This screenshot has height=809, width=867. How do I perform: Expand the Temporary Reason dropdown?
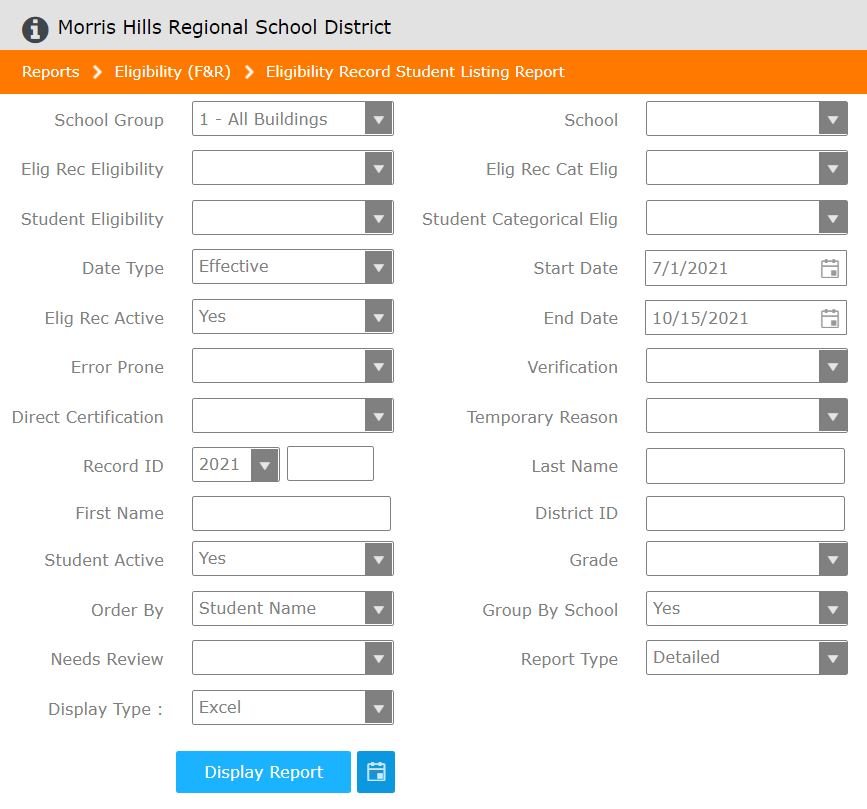(832, 416)
